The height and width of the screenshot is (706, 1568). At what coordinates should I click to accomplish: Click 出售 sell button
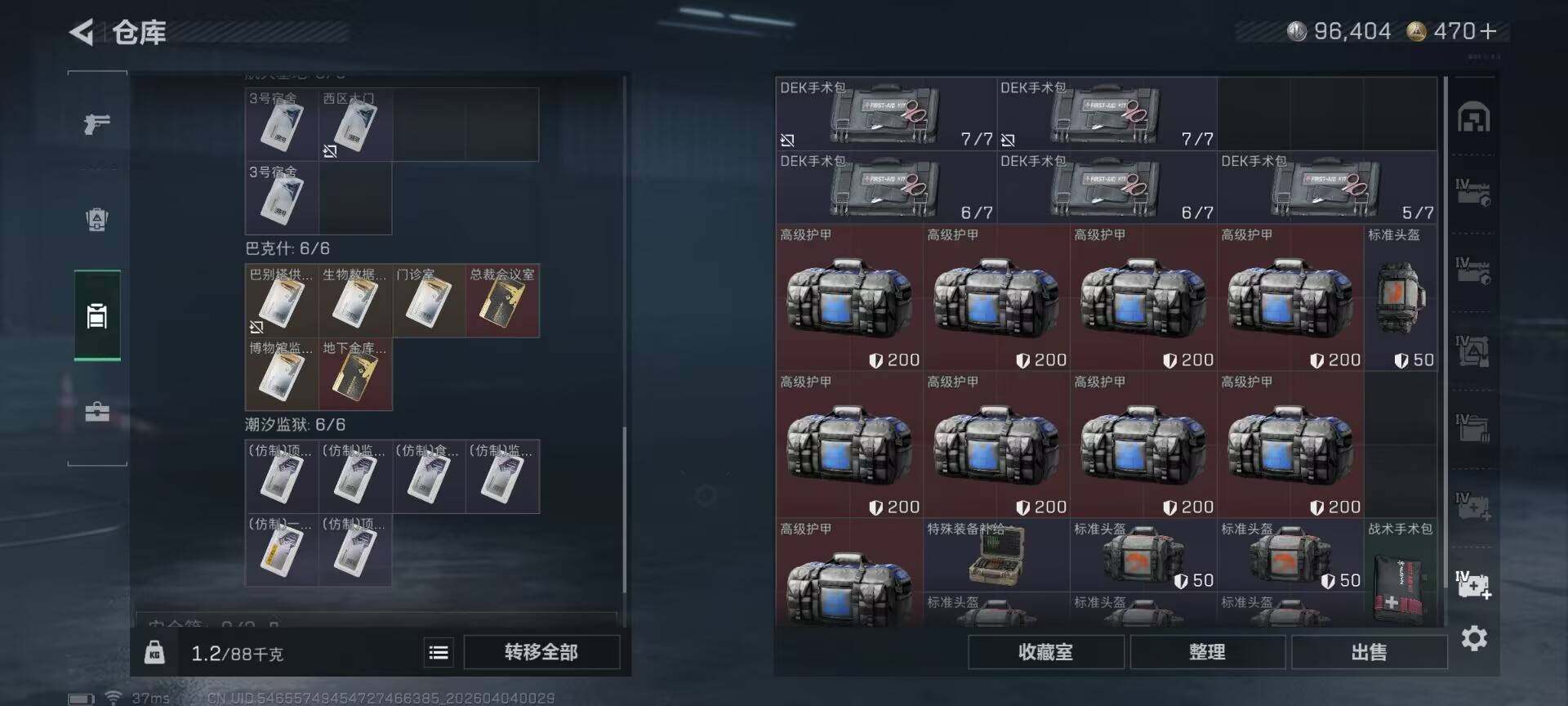(1370, 652)
